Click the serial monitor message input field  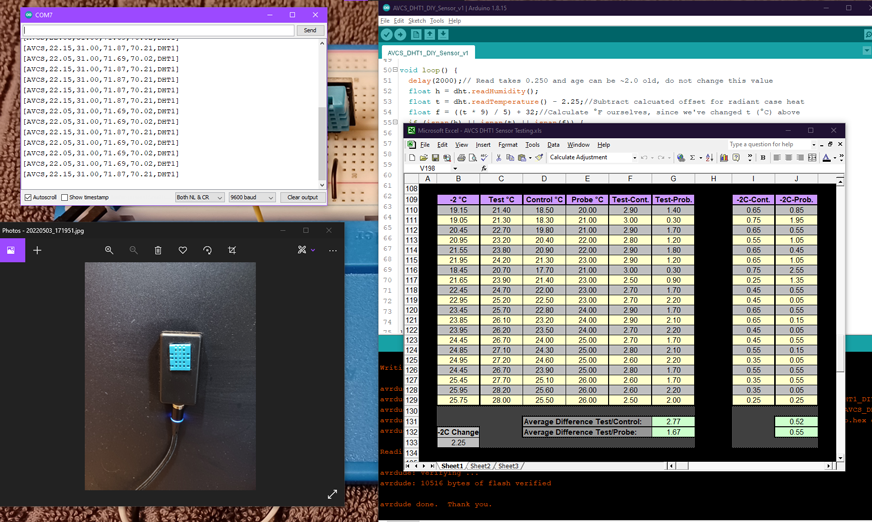pyautogui.click(x=158, y=30)
